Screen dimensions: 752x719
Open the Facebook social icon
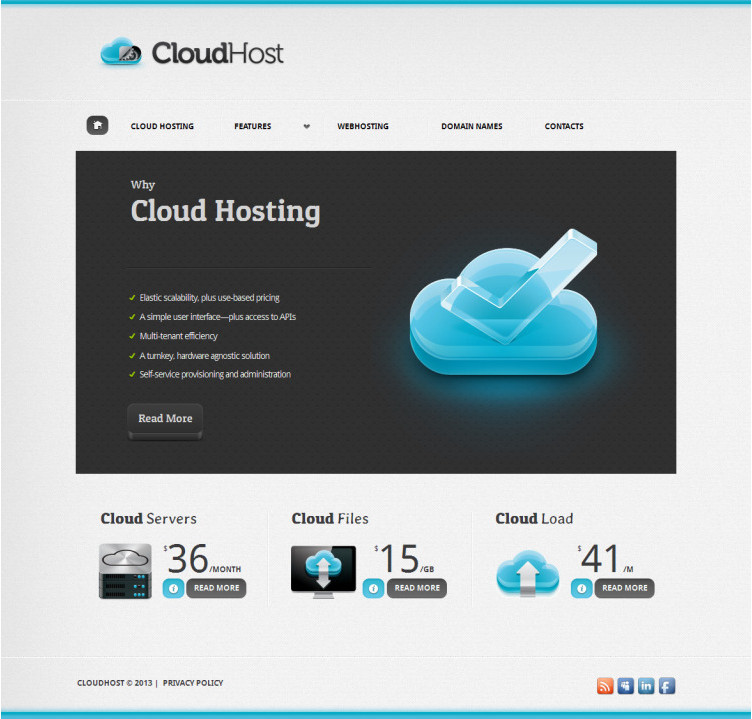pyautogui.click(x=667, y=686)
